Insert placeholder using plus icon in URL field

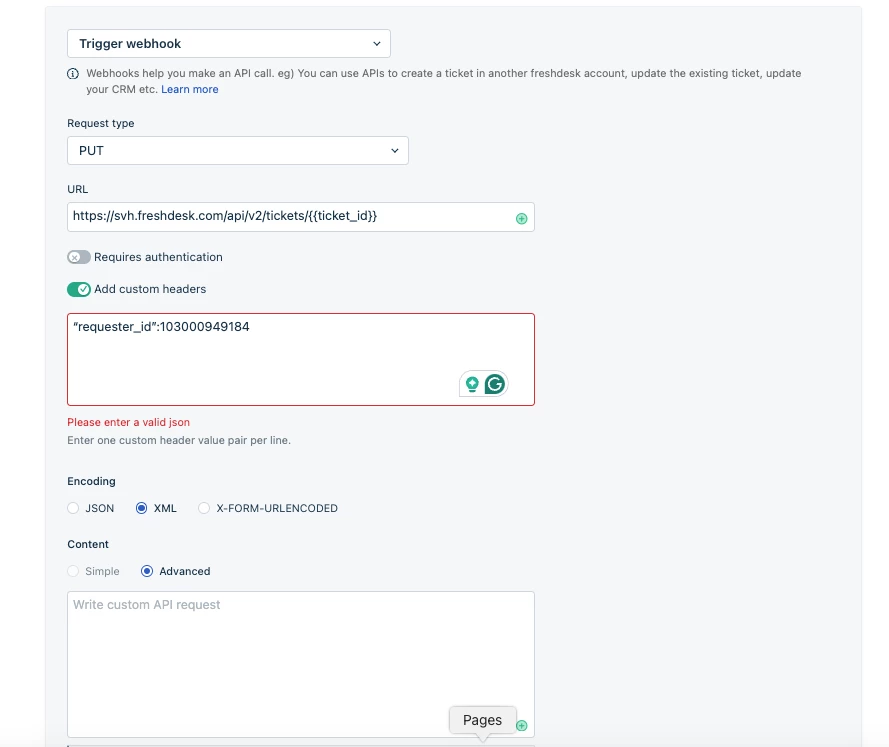point(522,219)
